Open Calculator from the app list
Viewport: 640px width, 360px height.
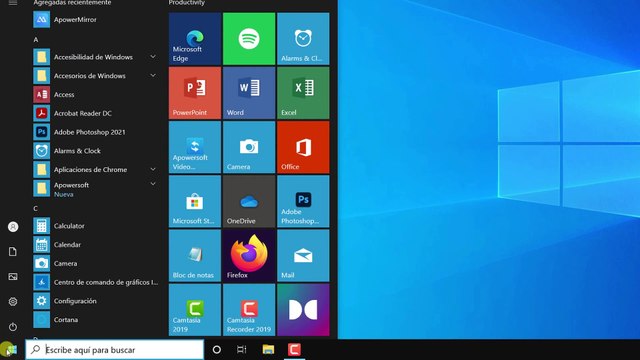tap(96, 226)
